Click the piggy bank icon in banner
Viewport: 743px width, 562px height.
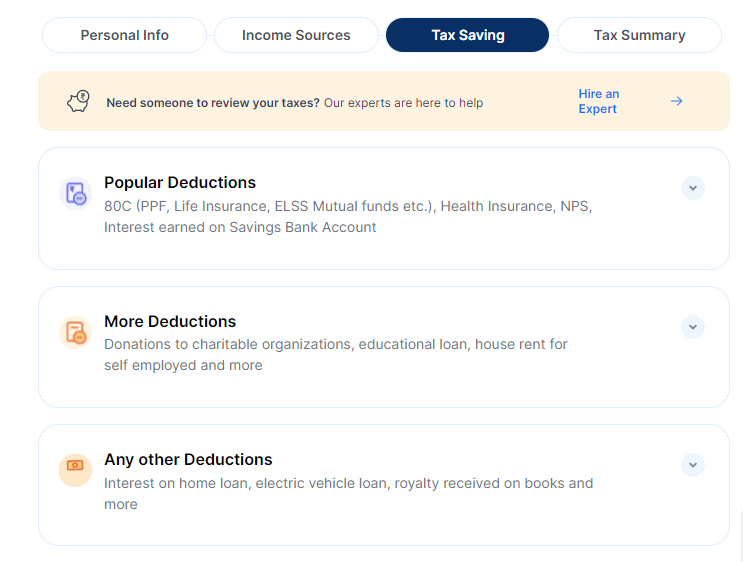click(78, 101)
